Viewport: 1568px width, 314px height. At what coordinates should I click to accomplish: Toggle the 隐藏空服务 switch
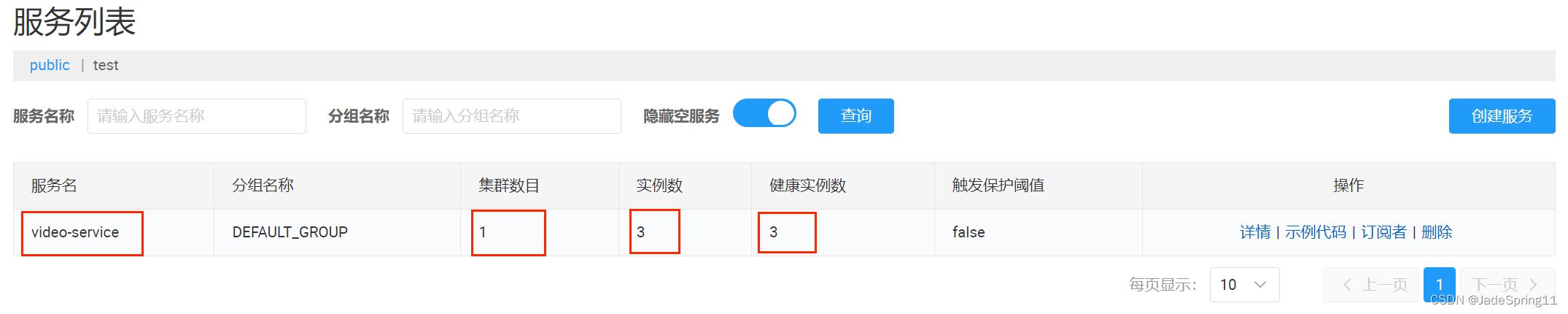pos(764,115)
